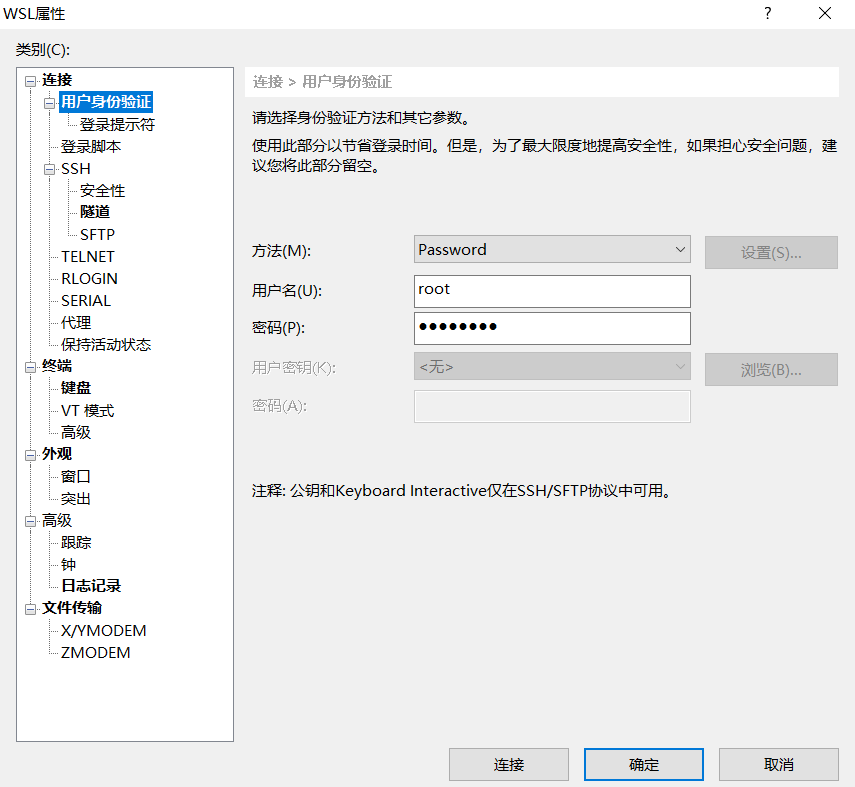Viewport: 855px width, 787px height.
Task: Open the 代理 proxy settings
Action: (76, 321)
